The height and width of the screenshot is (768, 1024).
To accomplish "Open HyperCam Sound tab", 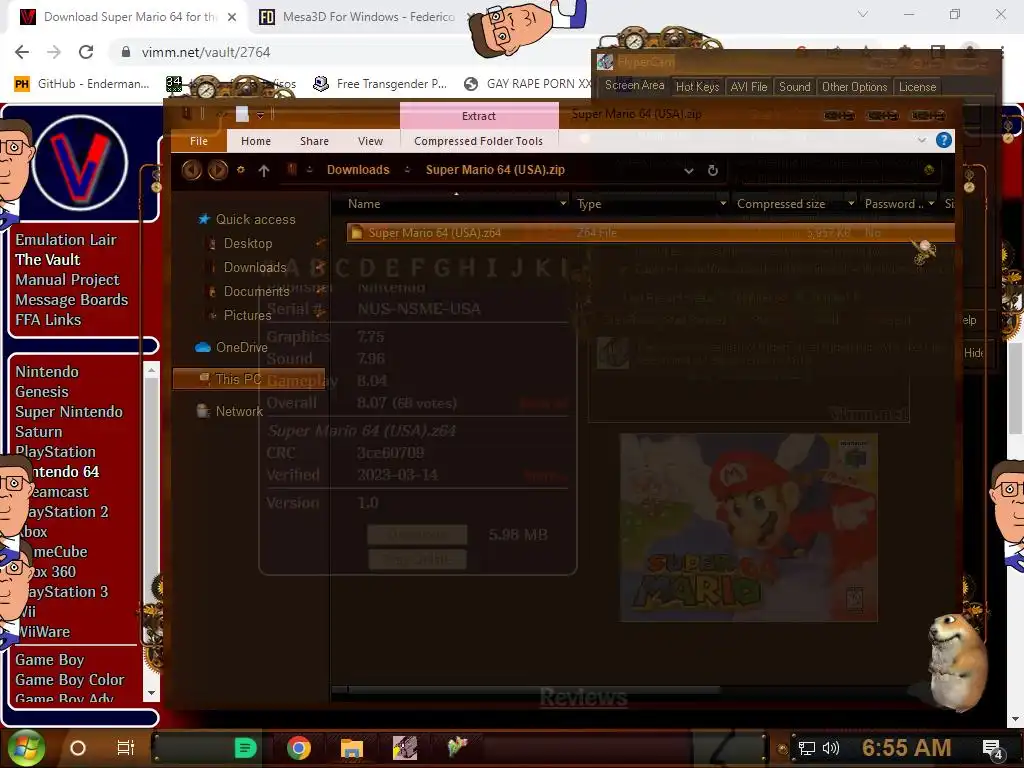I will tap(794, 87).
